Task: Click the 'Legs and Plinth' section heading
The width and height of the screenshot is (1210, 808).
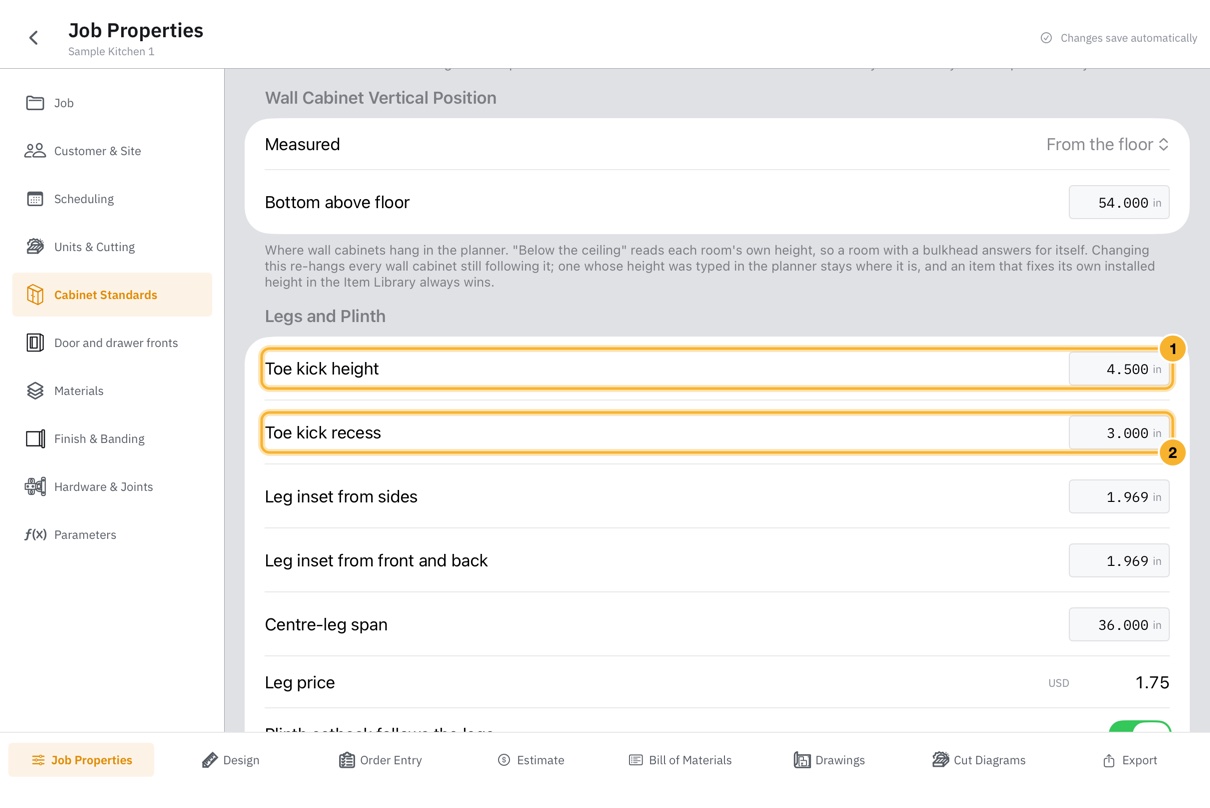Action: tap(325, 316)
